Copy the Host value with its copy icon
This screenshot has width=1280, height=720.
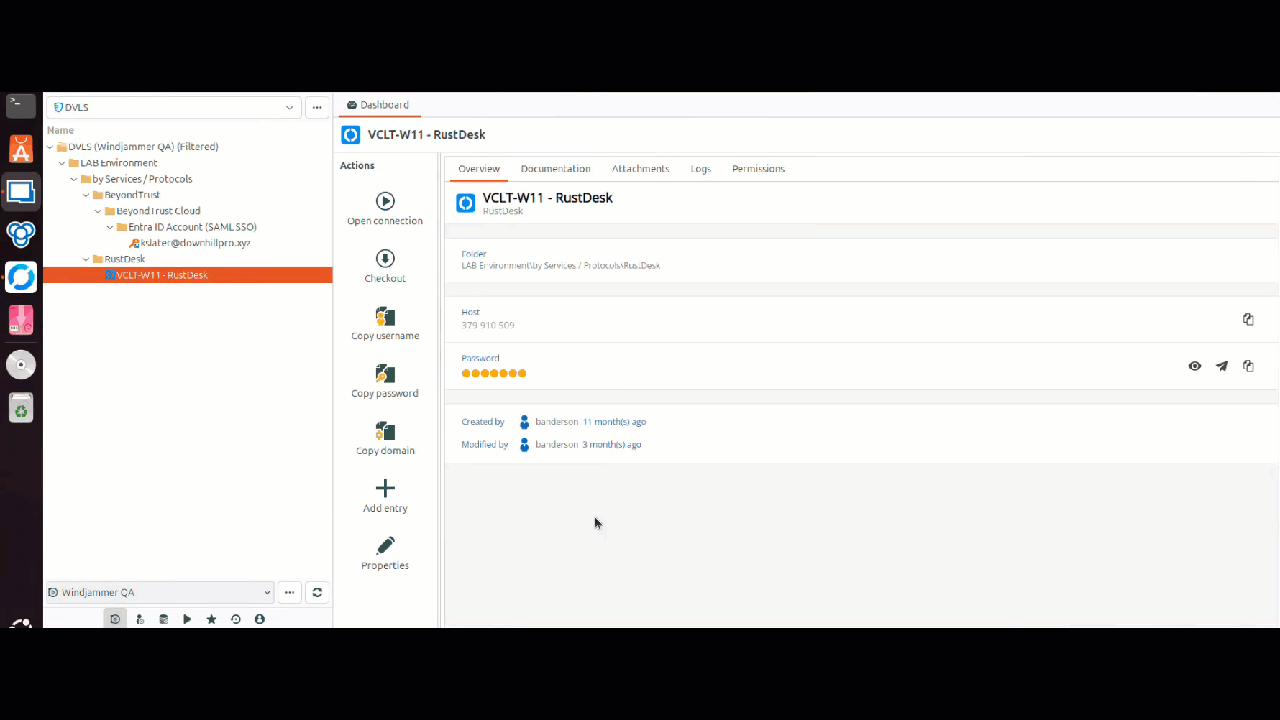point(1248,319)
